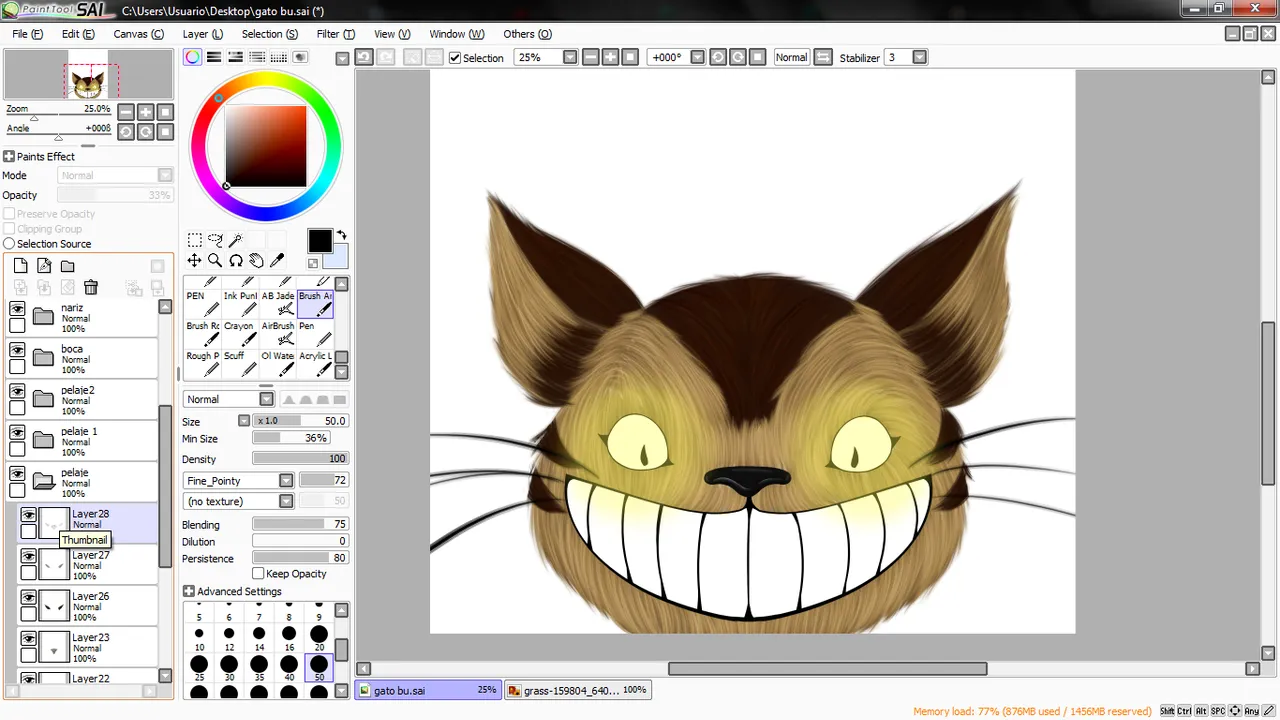This screenshot has width=1280, height=720.
Task: Switch to the grass-159804 document tab
Action: coord(577,690)
